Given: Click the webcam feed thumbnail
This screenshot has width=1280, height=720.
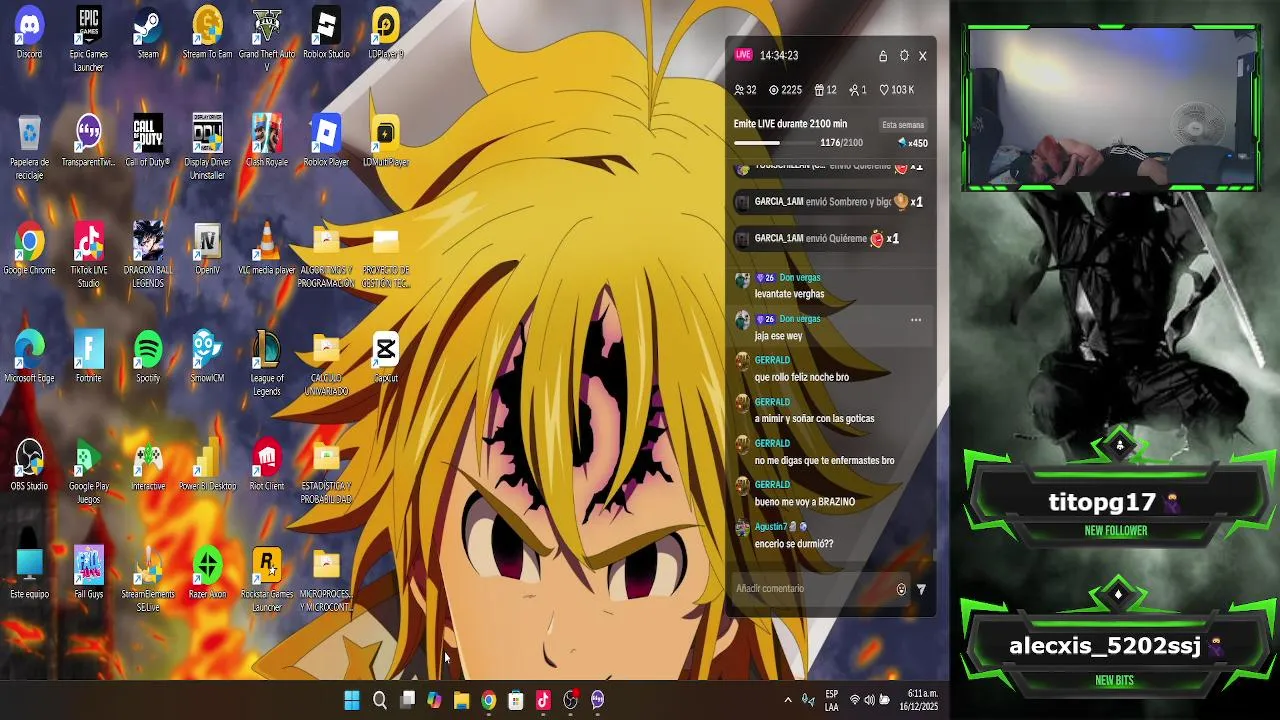Looking at the screenshot, I should coord(1111,108).
